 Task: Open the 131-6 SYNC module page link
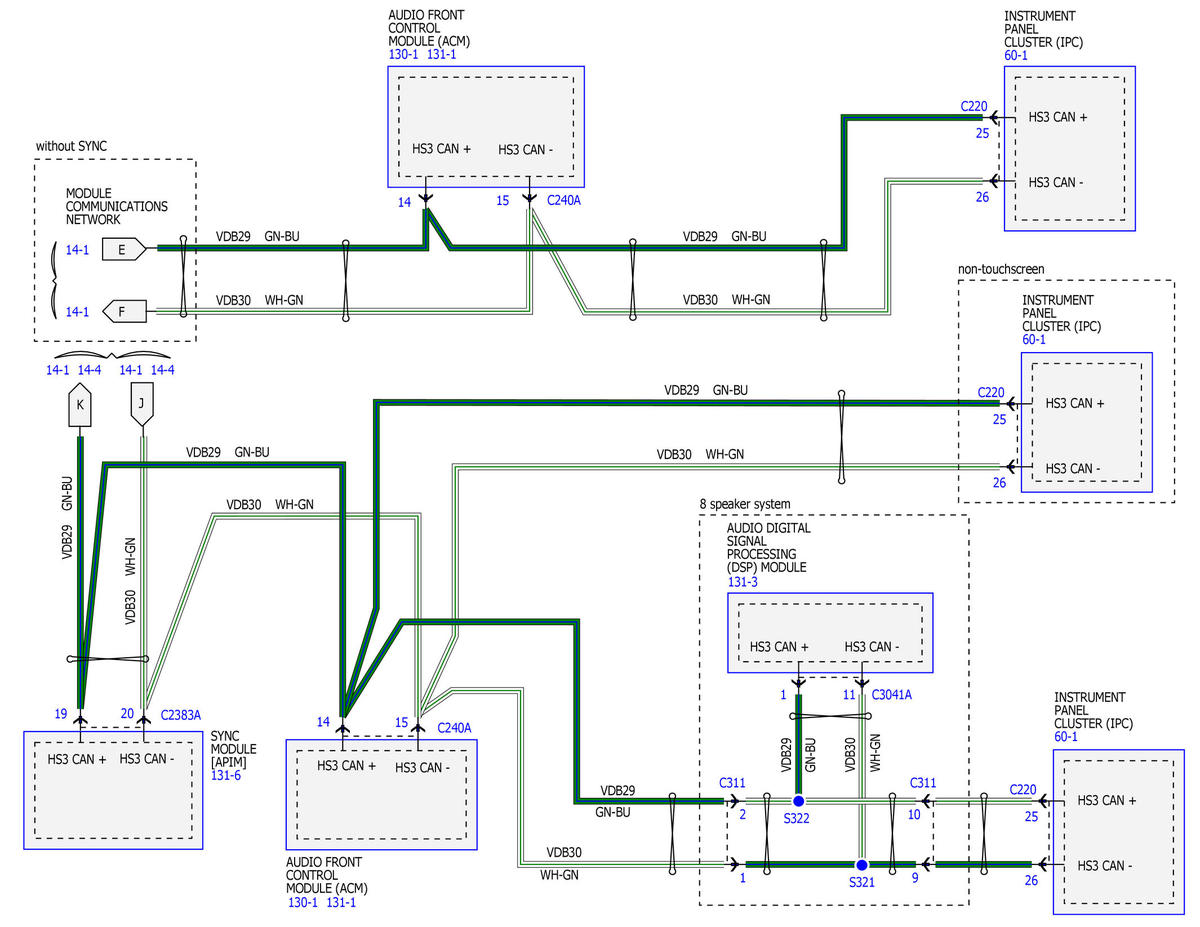(x=227, y=774)
